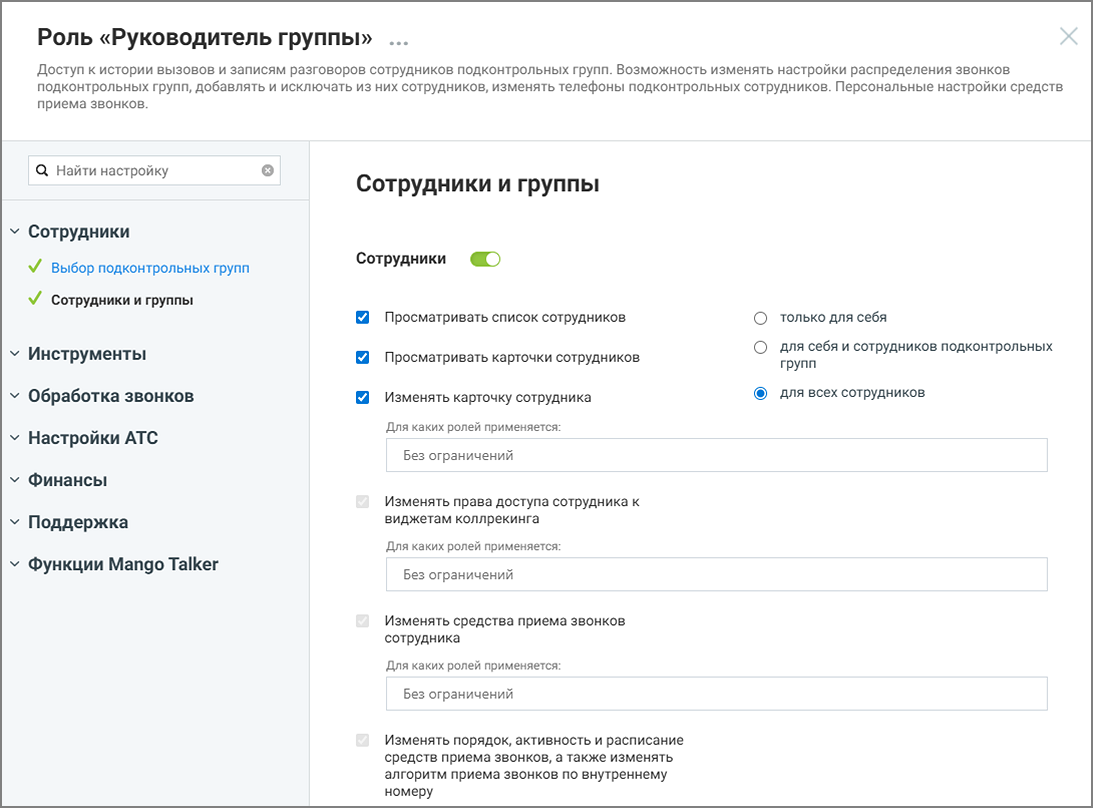Click into the 'Найти настройку' search field
1093x808 pixels.
pos(154,170)
